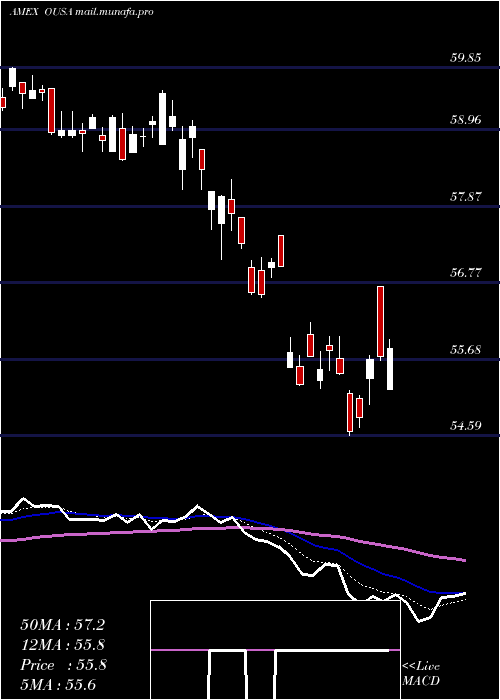Click the tallest red candle near 56.77

pyautogui.click(x=381, y=321)
